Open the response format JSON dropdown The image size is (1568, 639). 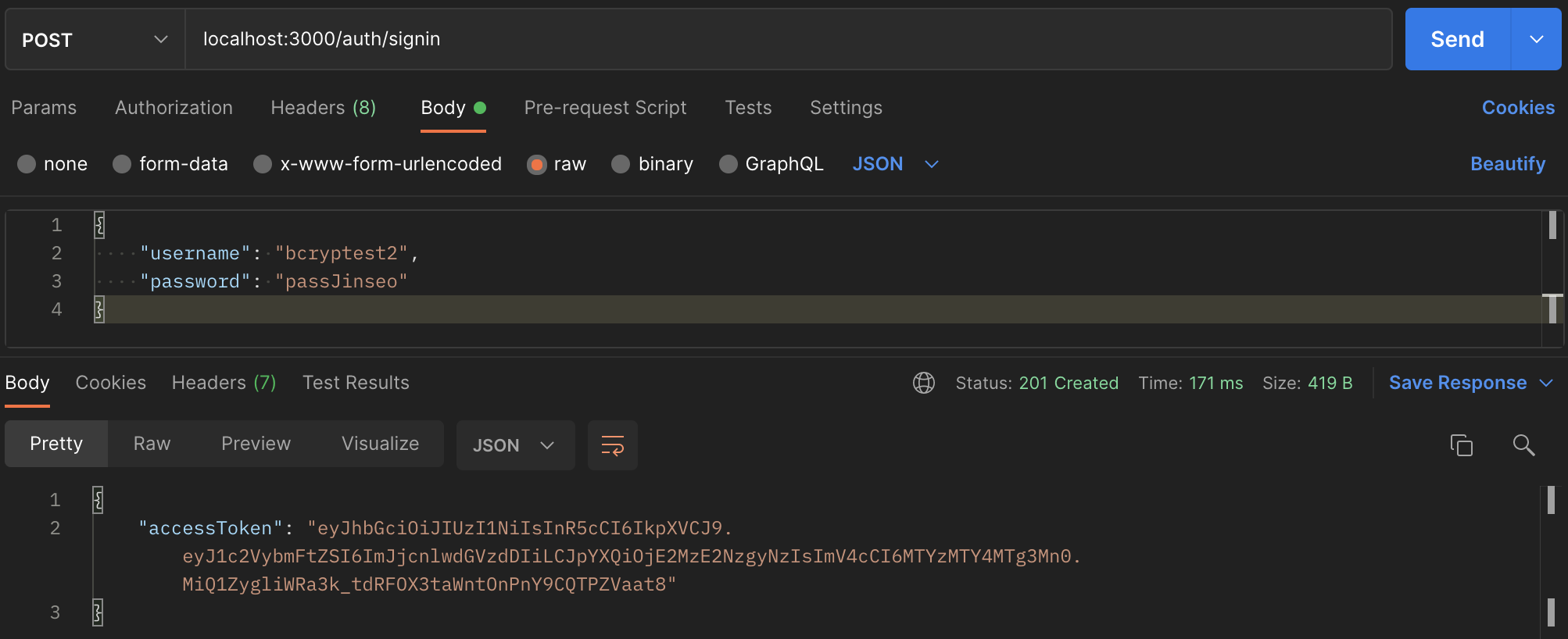pyautogui.click(x=515, y=445)
